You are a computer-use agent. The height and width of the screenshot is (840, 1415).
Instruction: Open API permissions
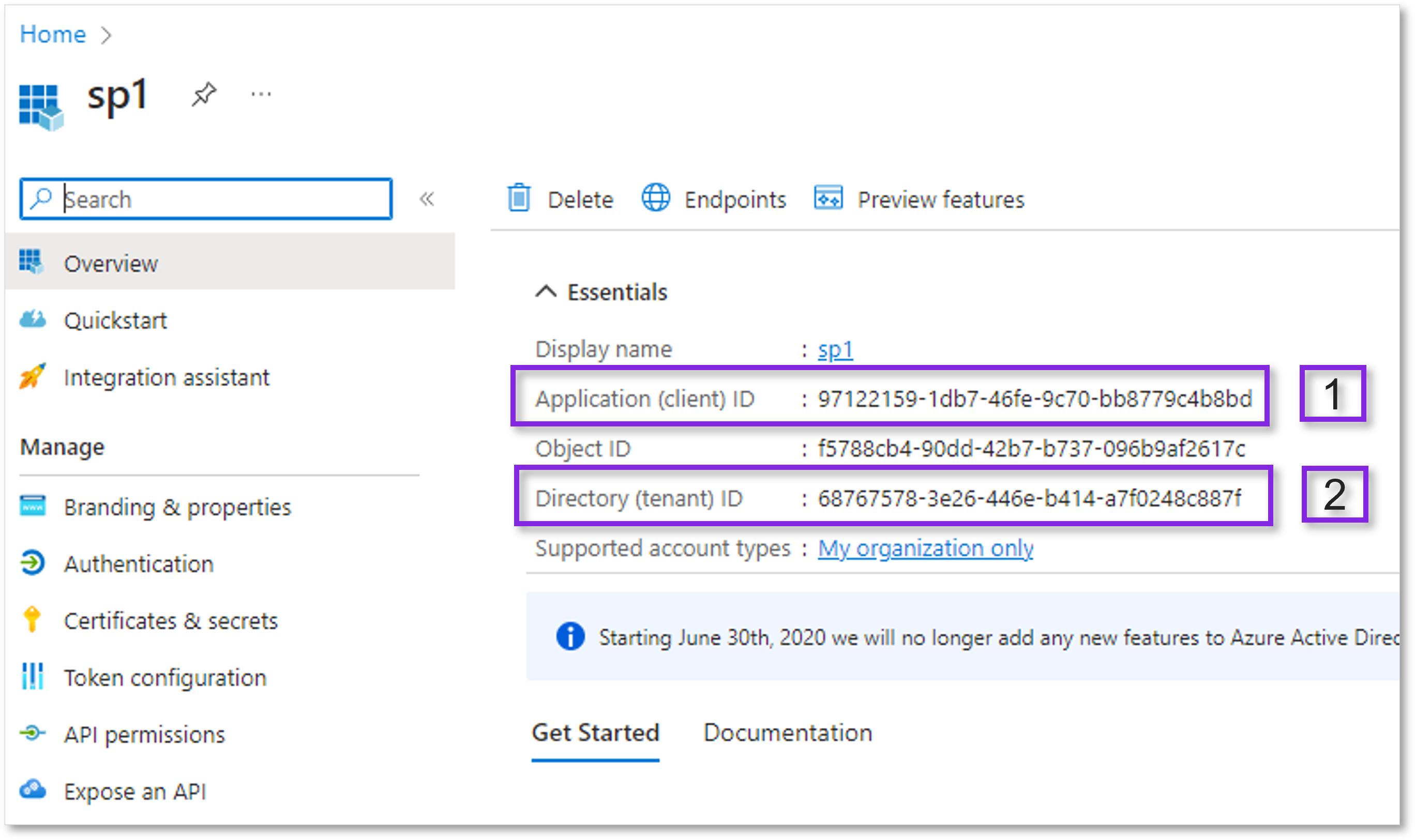point(144,734)
